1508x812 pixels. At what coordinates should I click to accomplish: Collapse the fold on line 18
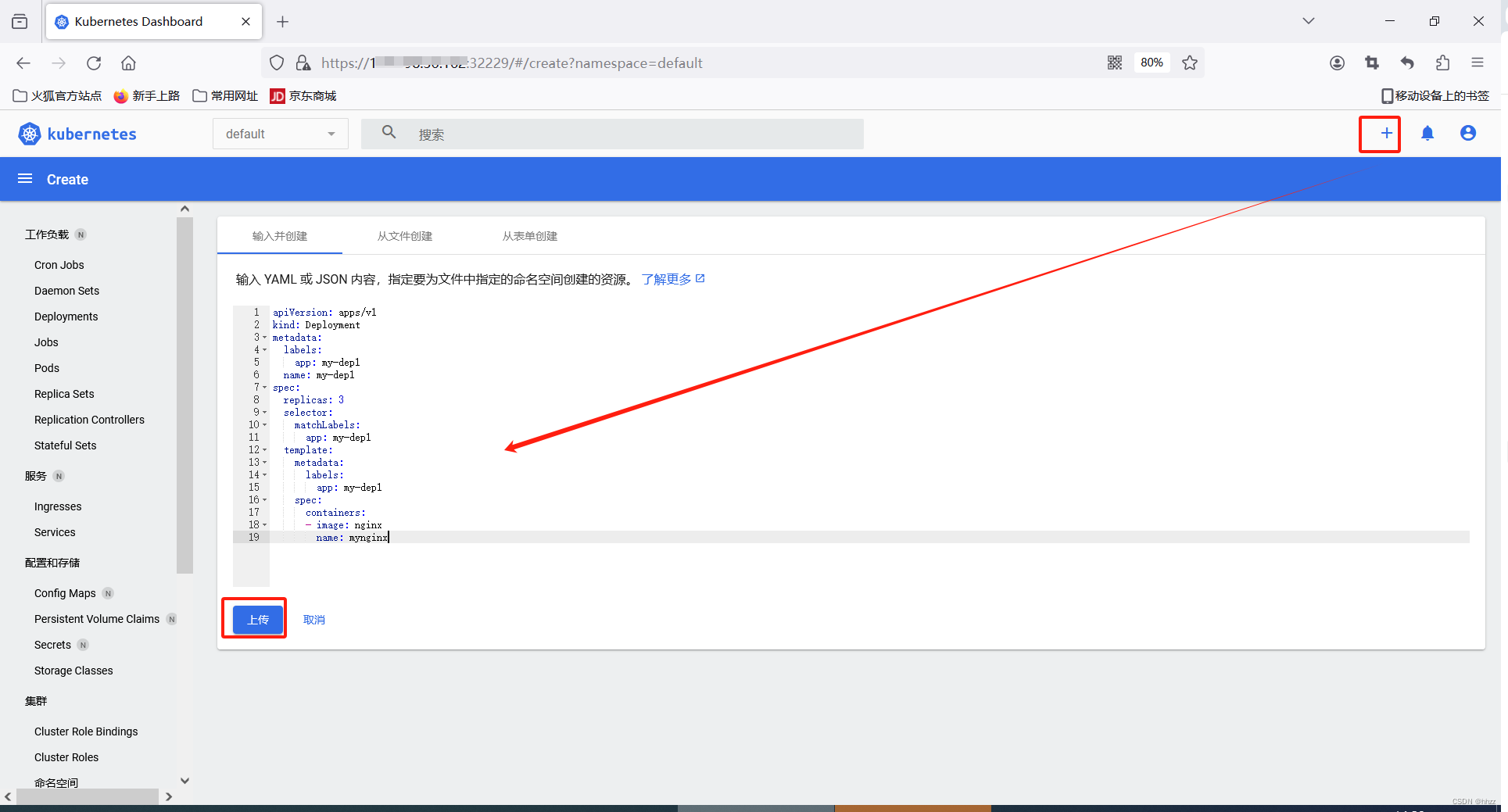click(264, 525)
